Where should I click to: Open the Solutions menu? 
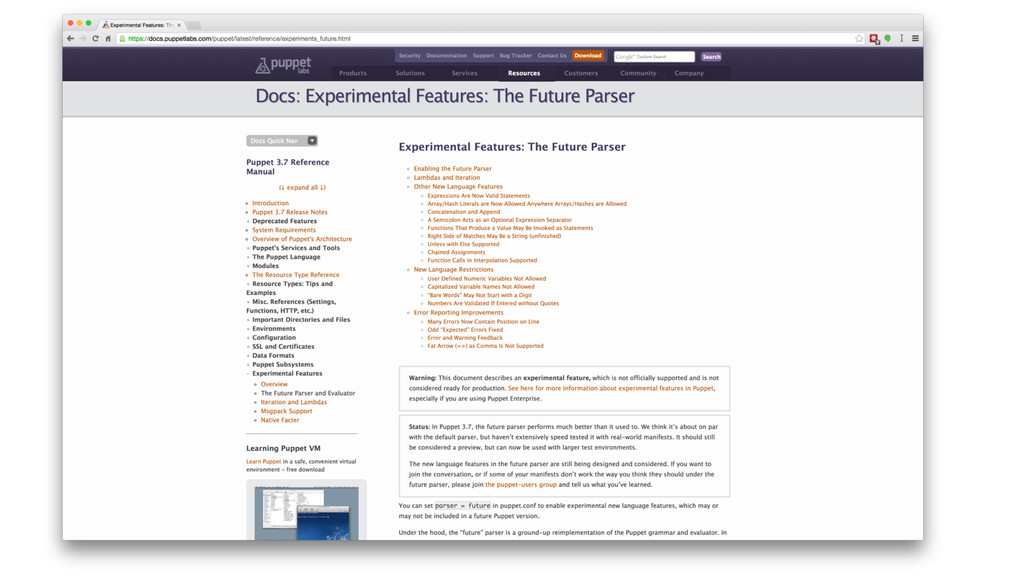(x=410, y=73)
